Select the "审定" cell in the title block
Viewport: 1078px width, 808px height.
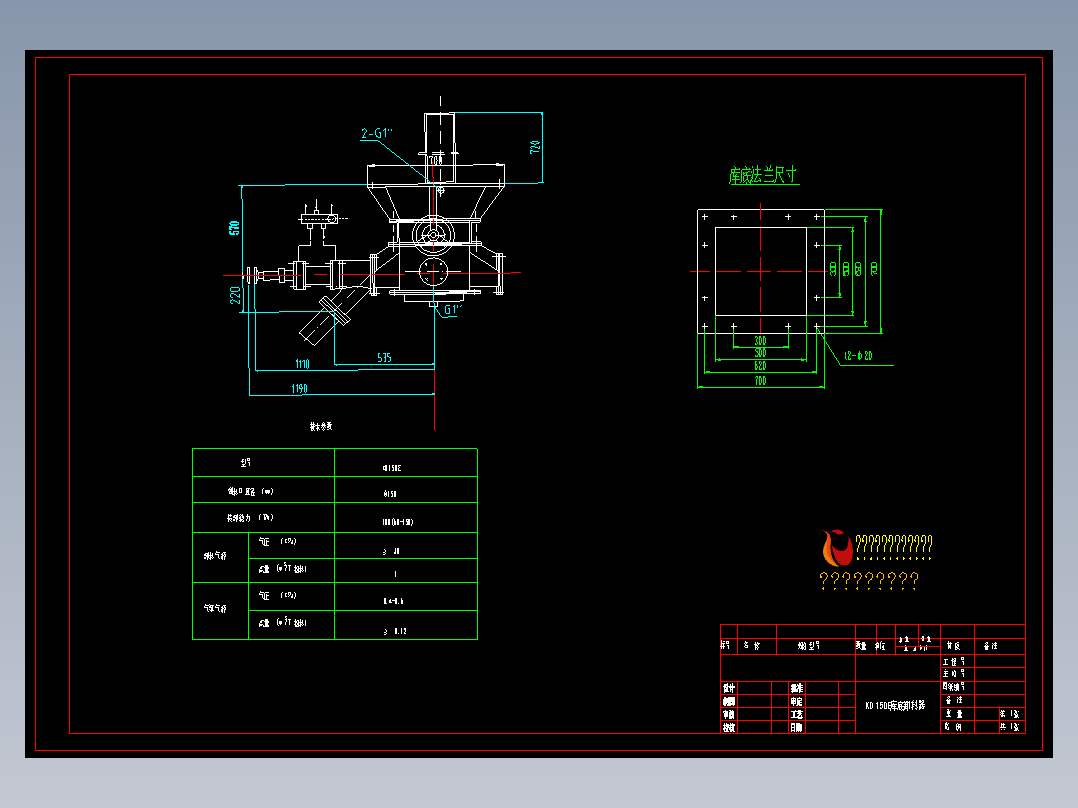pyautogui.click(x=796, y=701)
